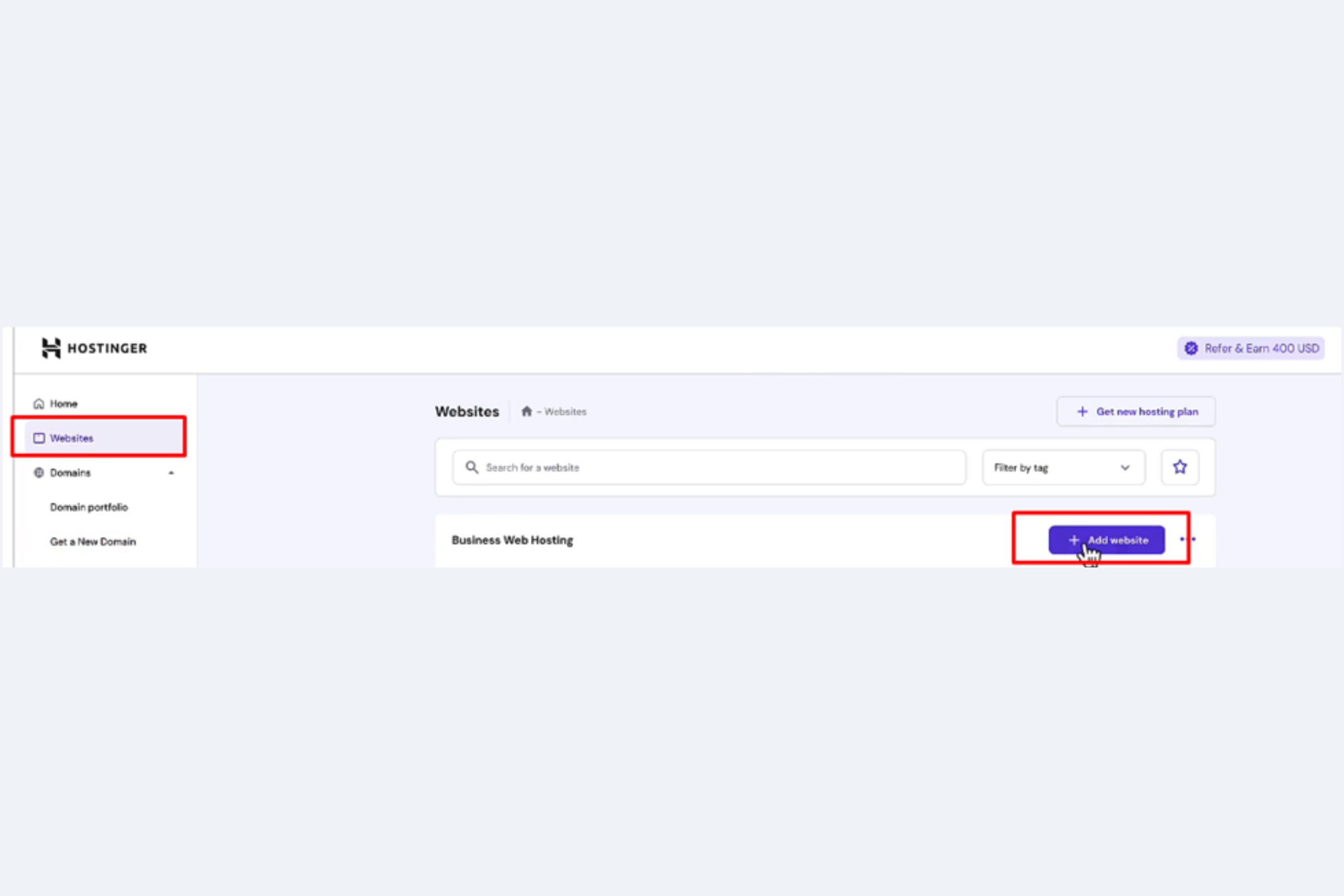Click Get new hosting plan button

pyautogui.click(x=1136, y=412)
